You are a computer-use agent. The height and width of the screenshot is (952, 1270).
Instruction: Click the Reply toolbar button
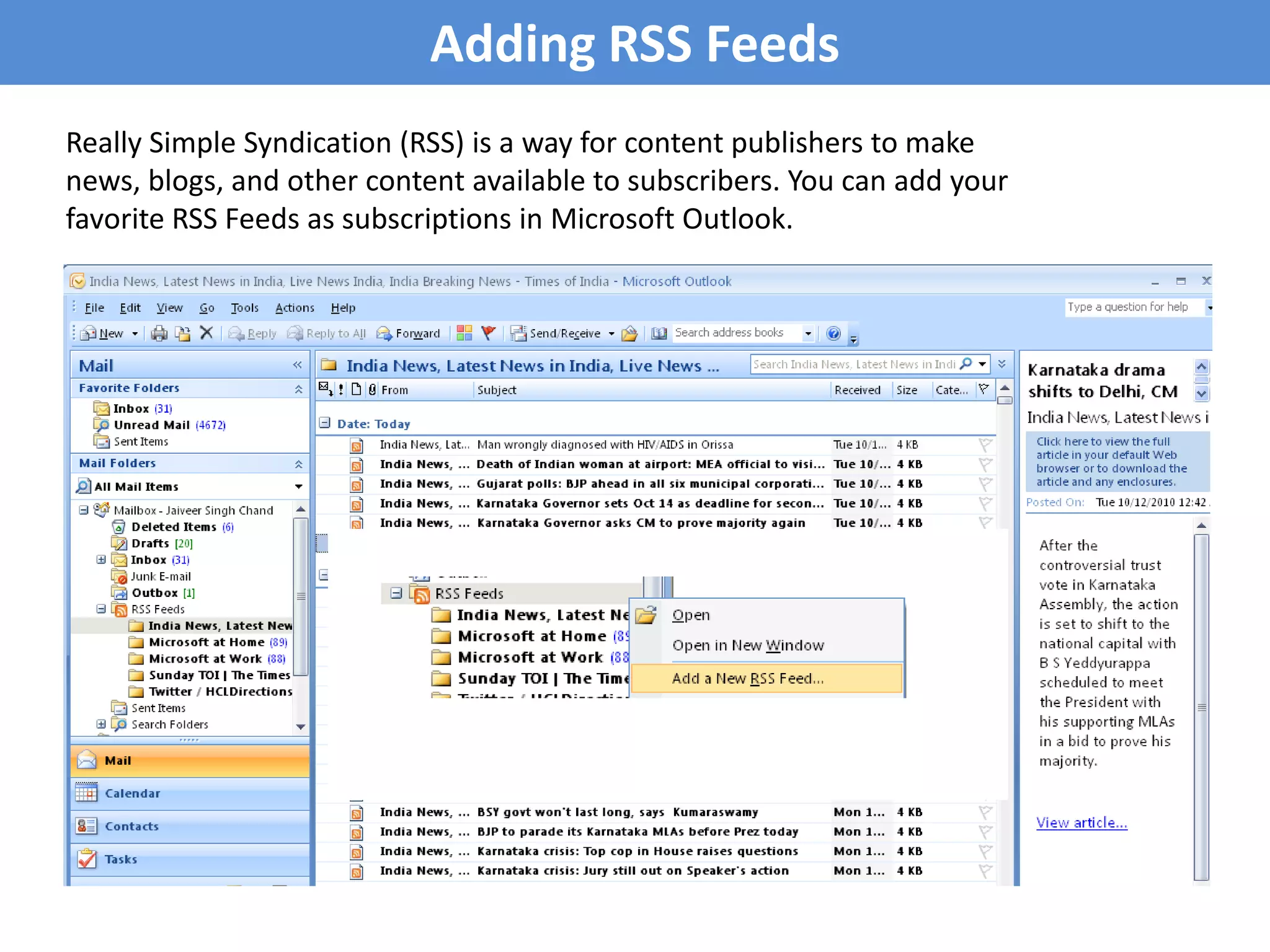252,333
